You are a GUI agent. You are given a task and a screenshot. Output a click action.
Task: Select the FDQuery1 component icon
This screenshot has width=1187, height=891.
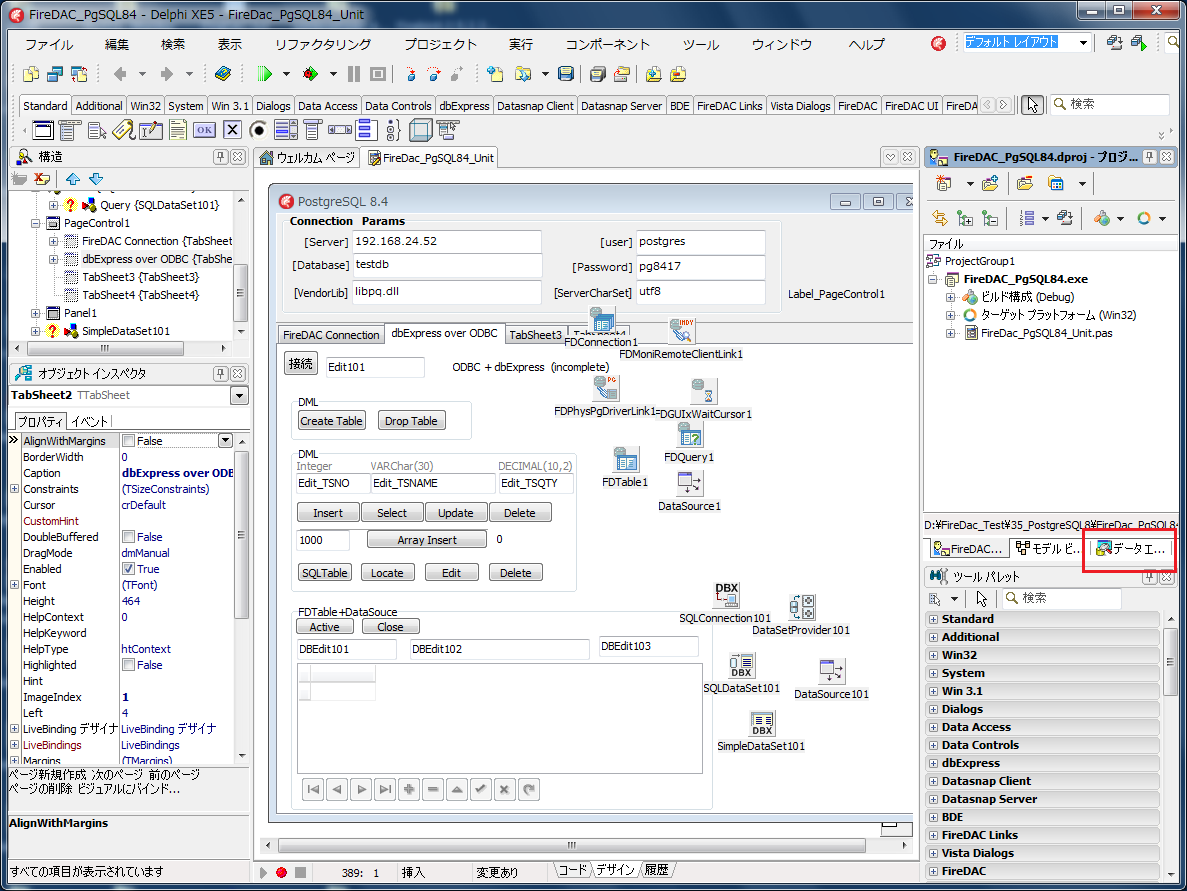pos(690,435)
